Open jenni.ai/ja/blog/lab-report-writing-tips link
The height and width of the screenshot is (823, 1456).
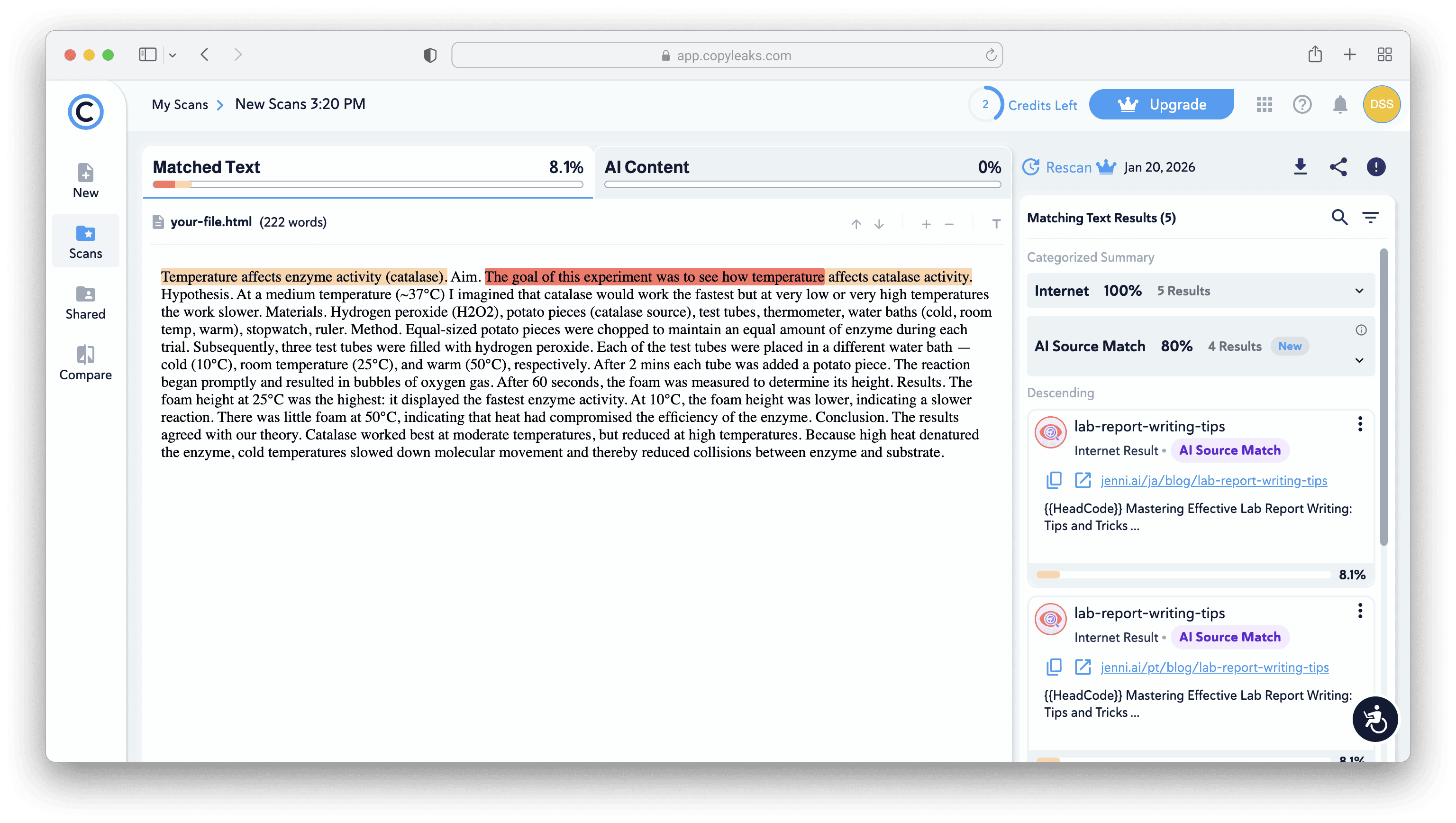(1213, 480)
